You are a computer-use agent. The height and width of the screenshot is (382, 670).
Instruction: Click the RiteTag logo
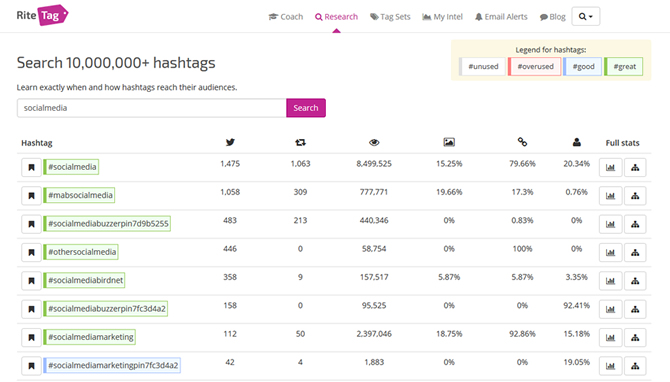[x=42, y=15]
